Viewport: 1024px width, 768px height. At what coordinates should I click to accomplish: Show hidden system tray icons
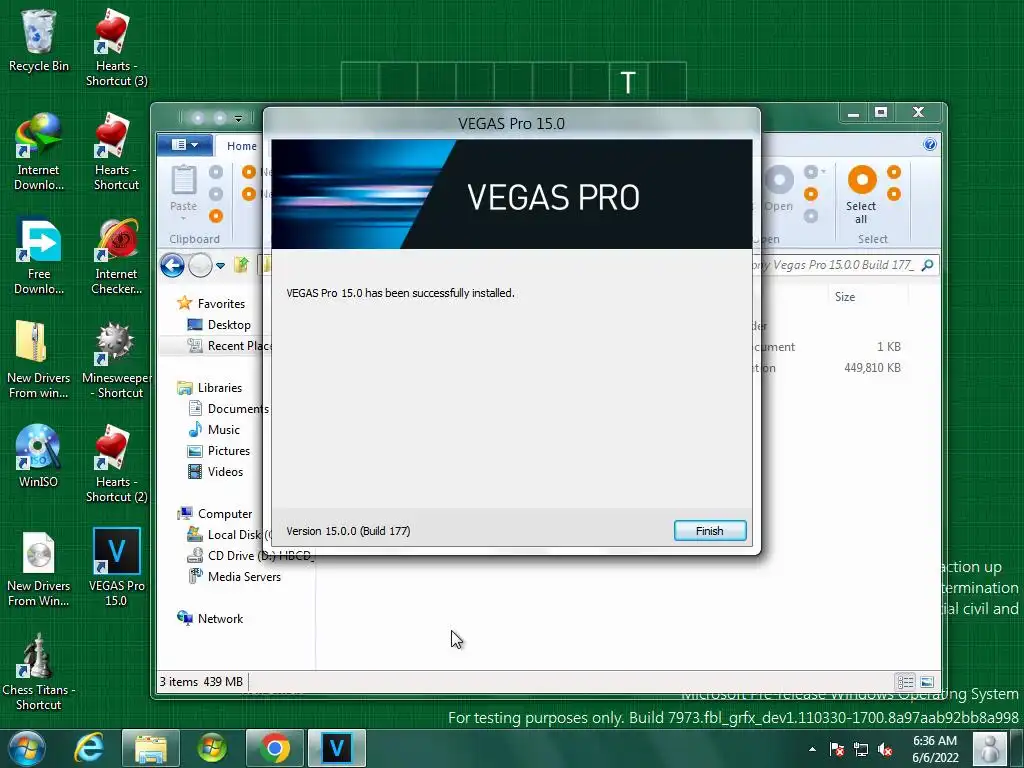click(x=812, y=750)
